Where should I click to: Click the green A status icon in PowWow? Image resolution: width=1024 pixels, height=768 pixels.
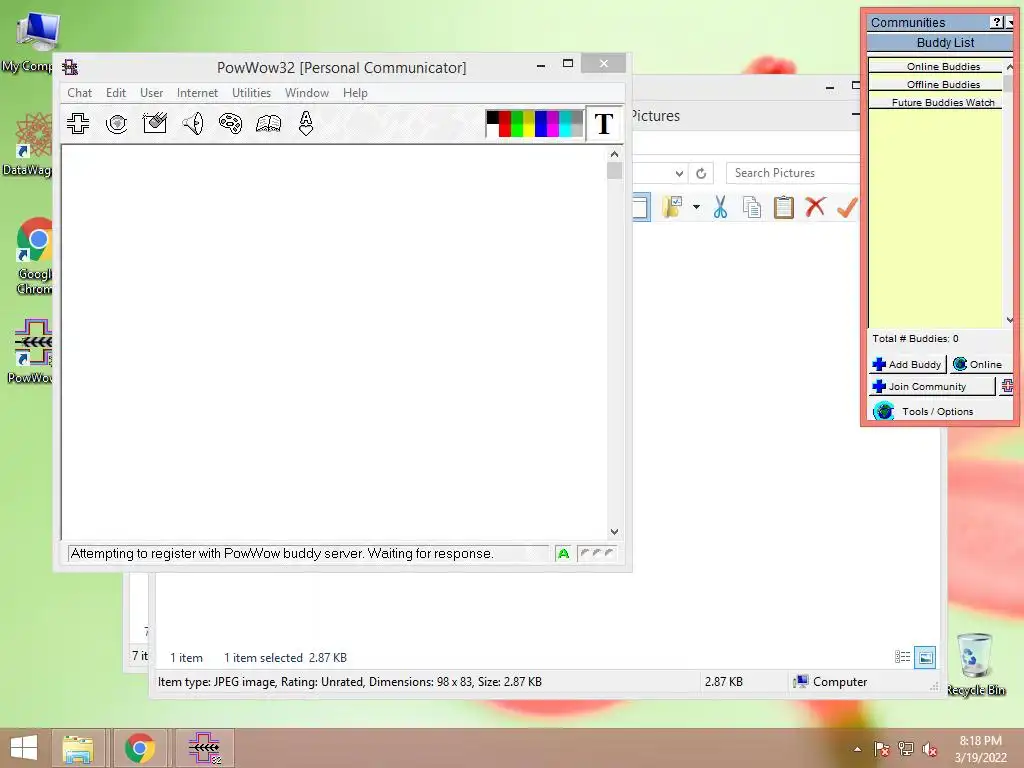pyautogui.click(x=564, y=554)
